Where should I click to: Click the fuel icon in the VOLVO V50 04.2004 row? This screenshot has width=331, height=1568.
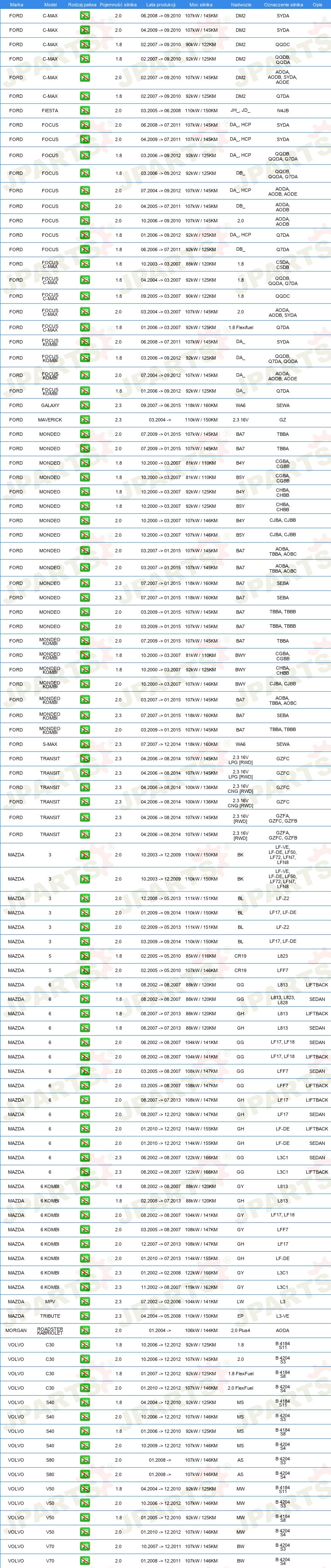tap(85, 1489)
